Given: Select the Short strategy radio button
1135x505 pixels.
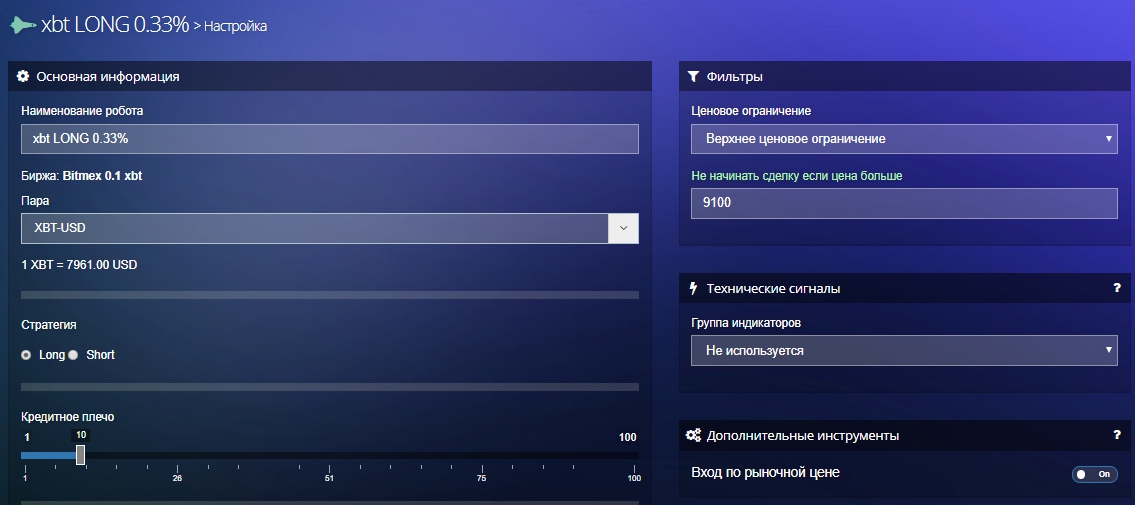Looking at the screenshot, I should (x=73, y=355).
